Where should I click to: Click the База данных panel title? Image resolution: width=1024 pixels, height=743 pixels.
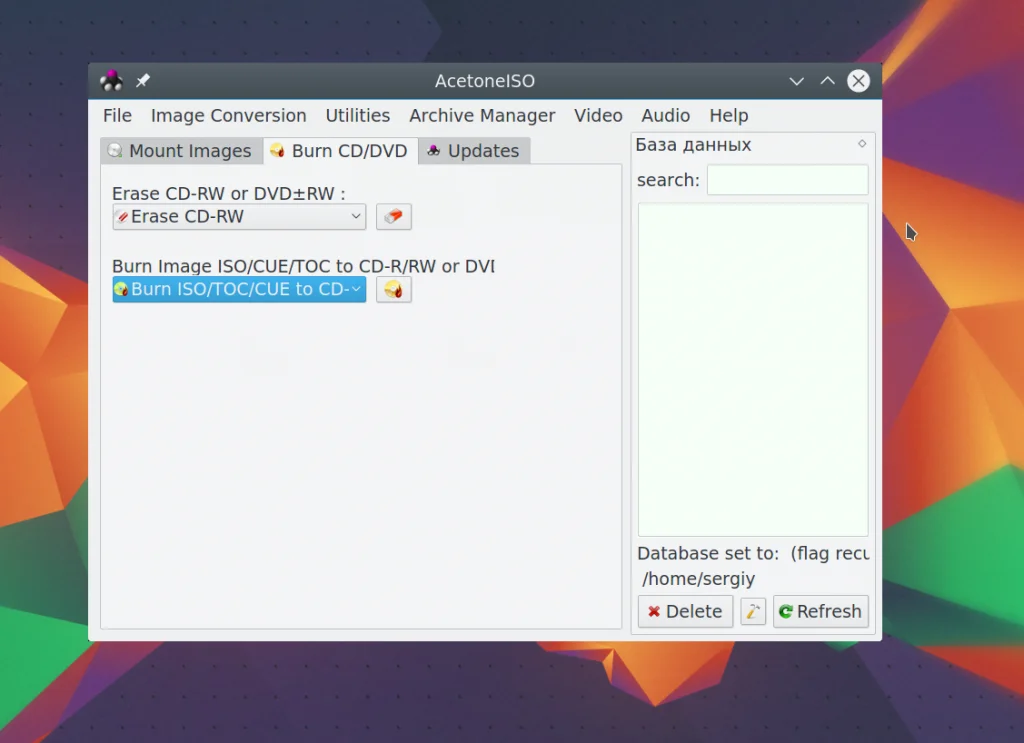(693, 145)
